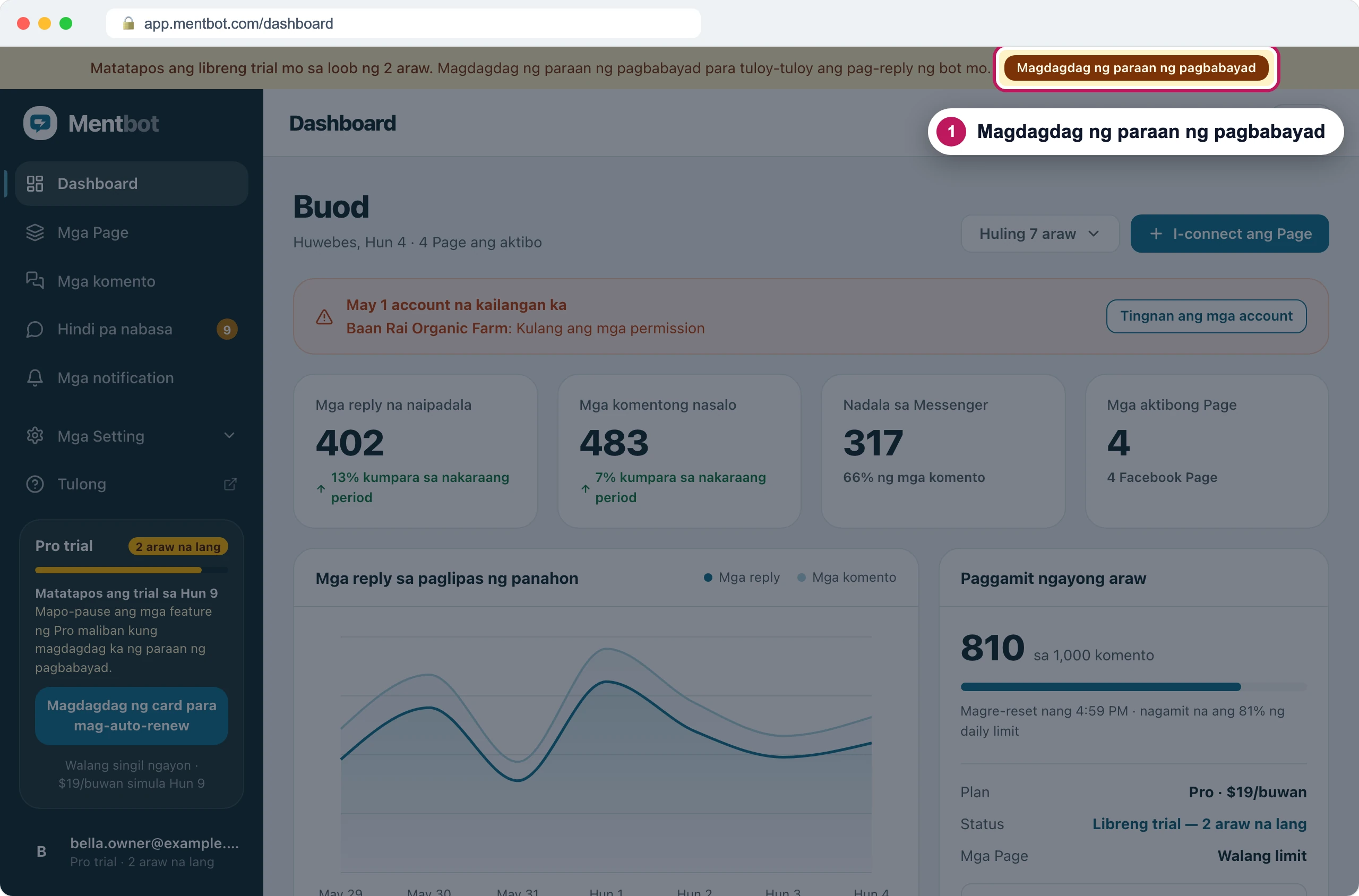Image resolution: width=1359 pixels, height=896 pixels.
Task: Open the Mga komentong nasalo 483 card
Action: pos(679,451)
